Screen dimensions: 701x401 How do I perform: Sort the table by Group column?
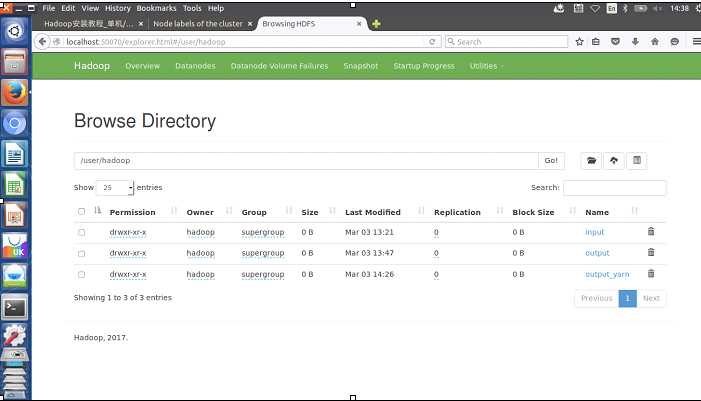(254, 212)
